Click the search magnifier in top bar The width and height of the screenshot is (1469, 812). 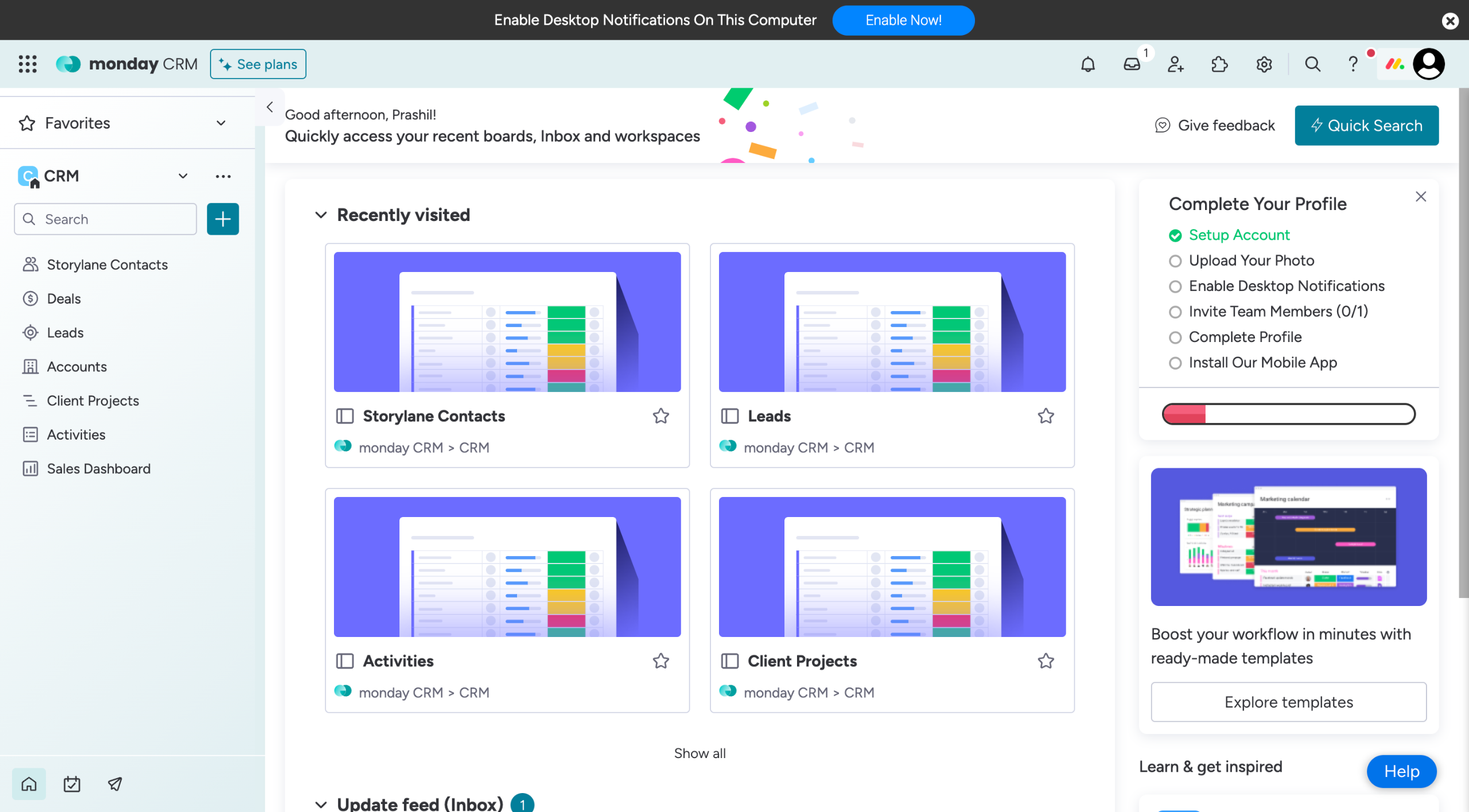pyautogui.click(x=1312, y=64)
